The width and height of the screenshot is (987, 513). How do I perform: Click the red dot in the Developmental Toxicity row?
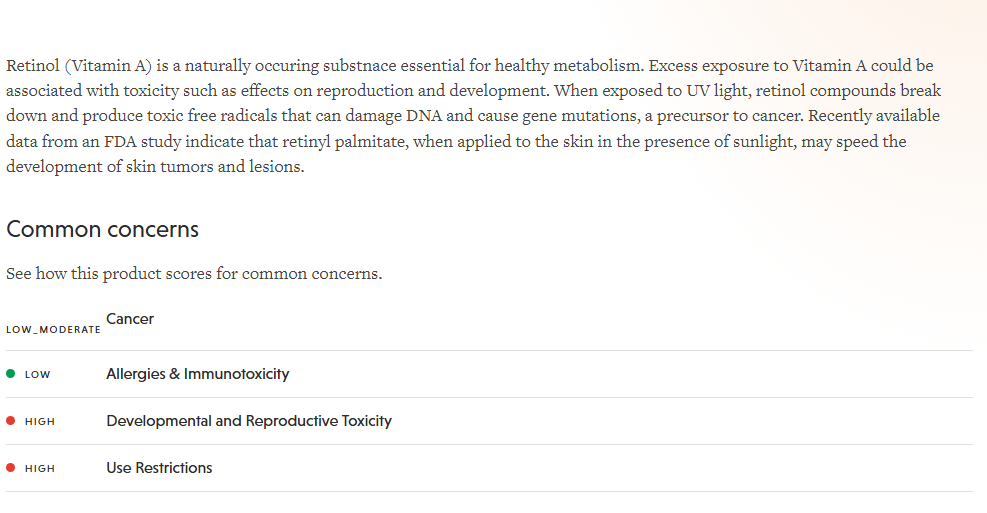[11, 421]
